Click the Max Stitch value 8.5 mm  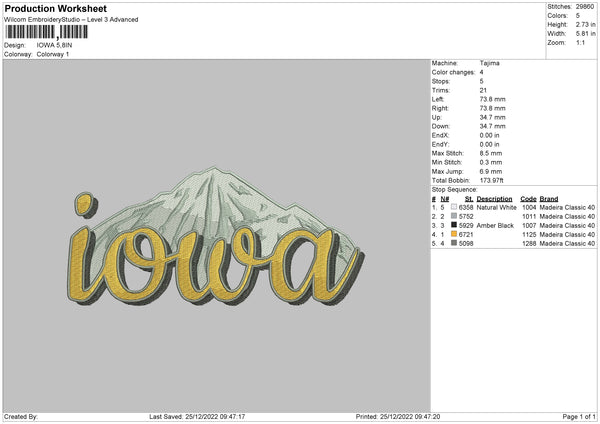pyautogui.click(x=491, y=153)
